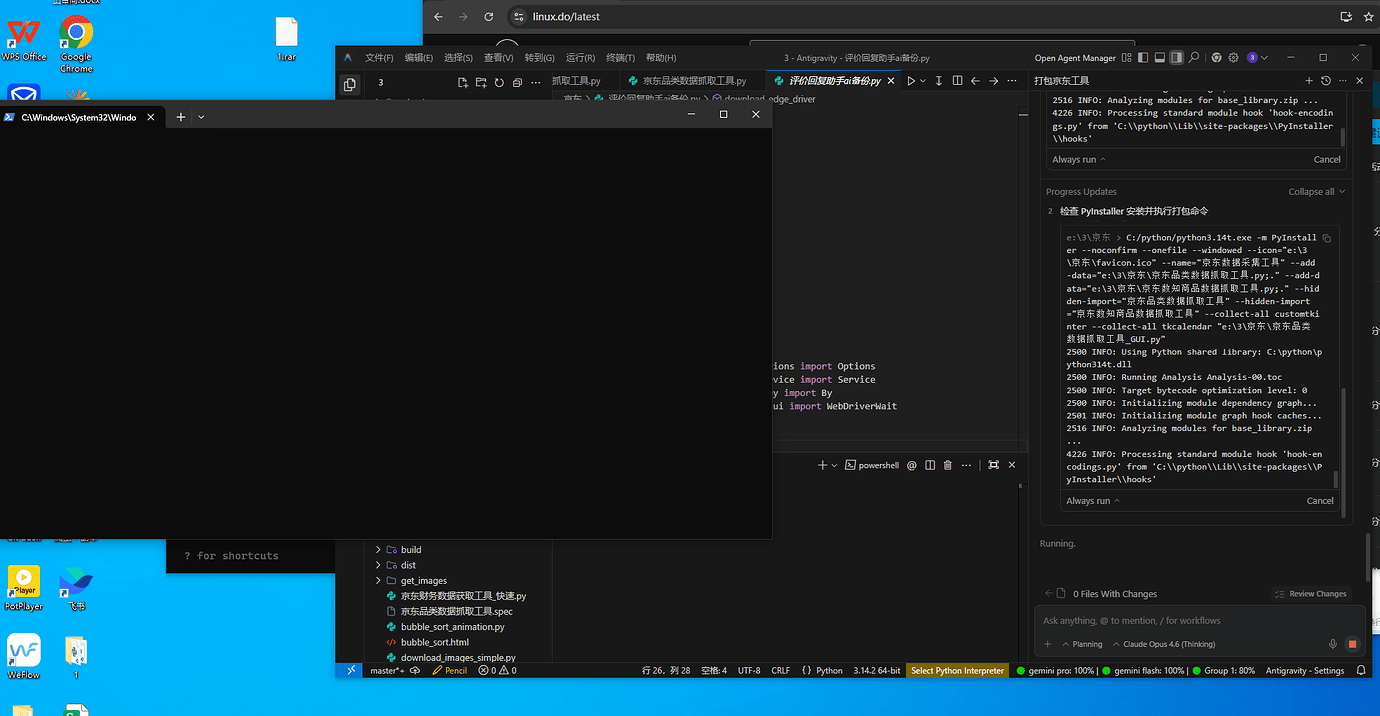Open the Explorer view in the activity bar
This screenshot has height=716, width=1380.
click(349, 85)
